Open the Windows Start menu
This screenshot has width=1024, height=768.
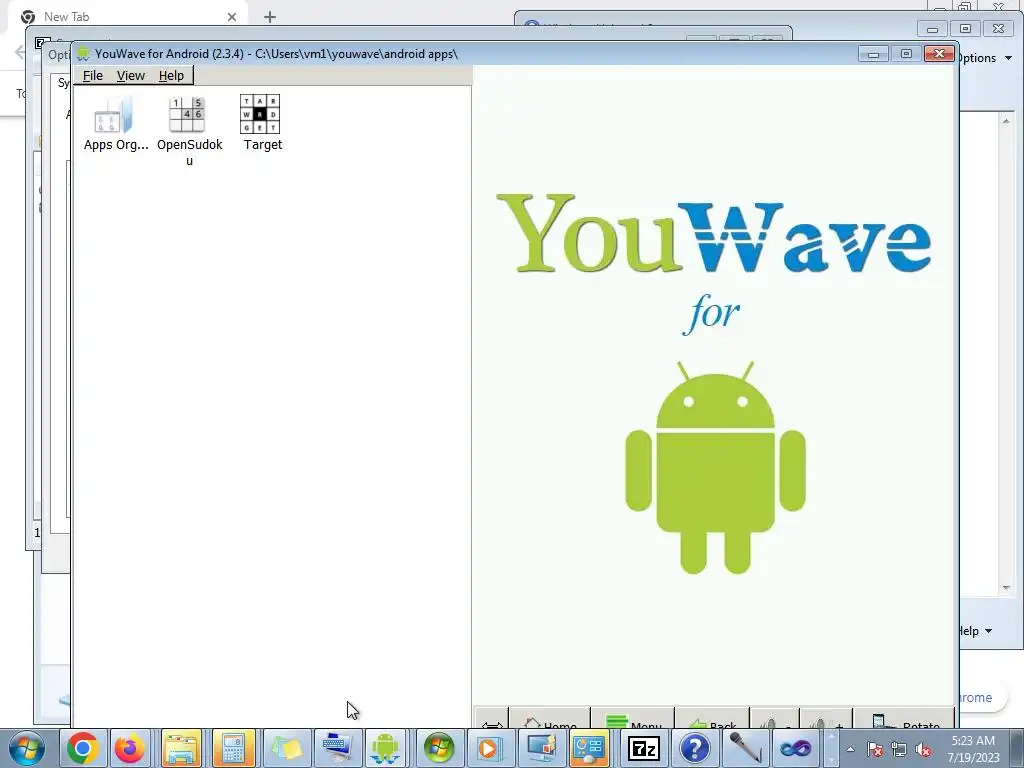click(27, 748)
